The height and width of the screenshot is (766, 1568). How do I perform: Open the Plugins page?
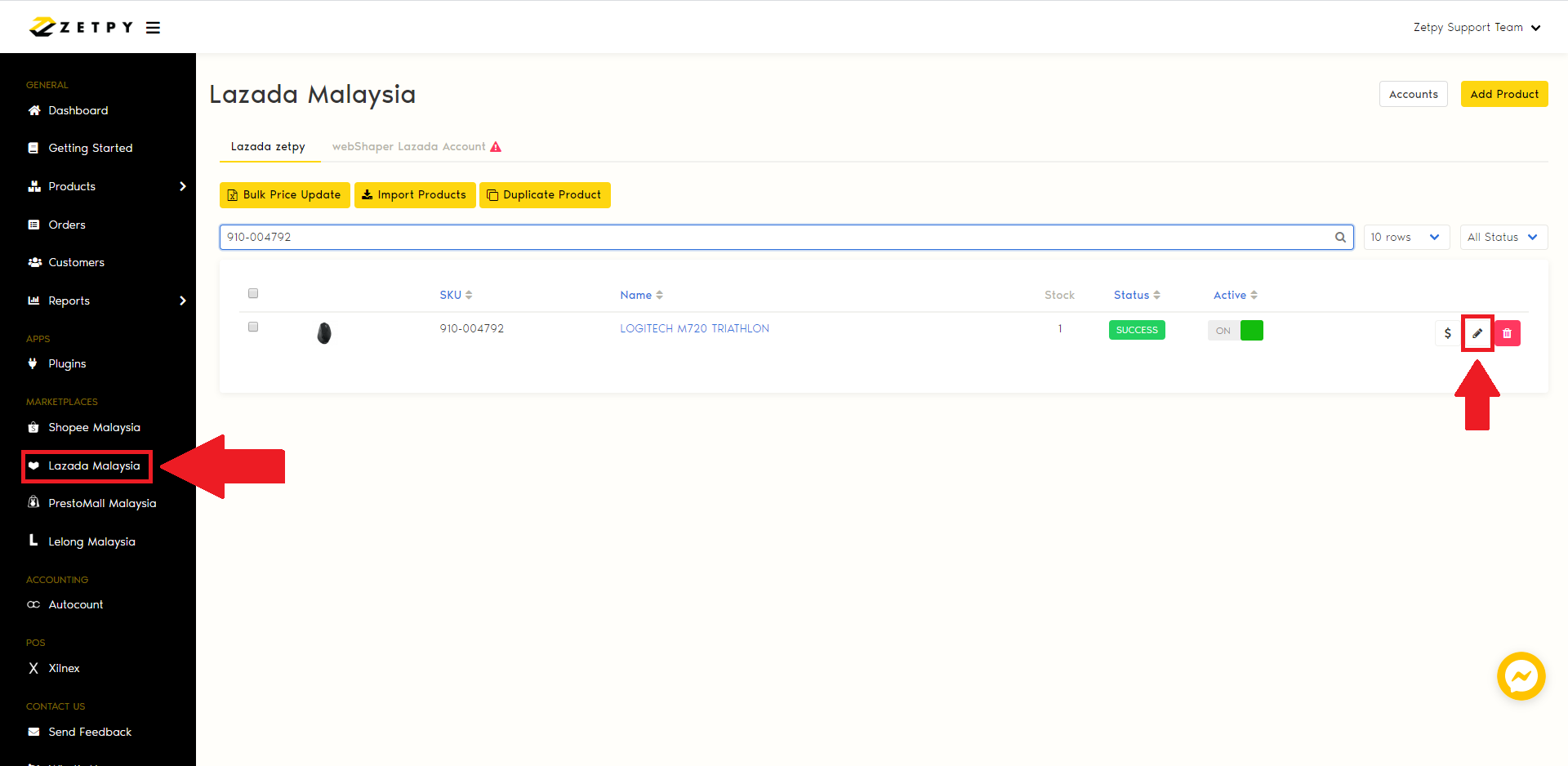[66, 363]
